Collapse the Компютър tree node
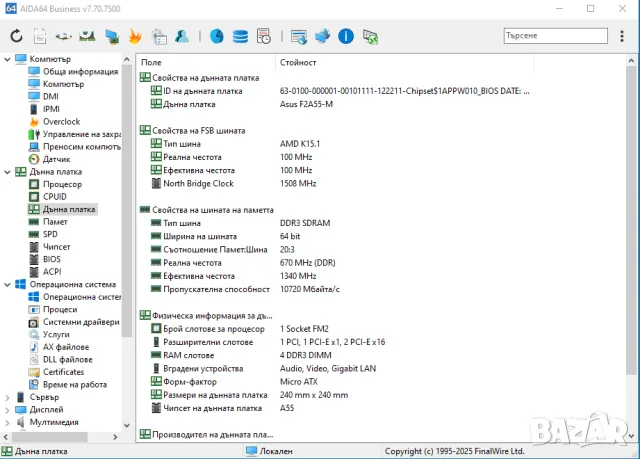640x459 pixels. [7, 59]
